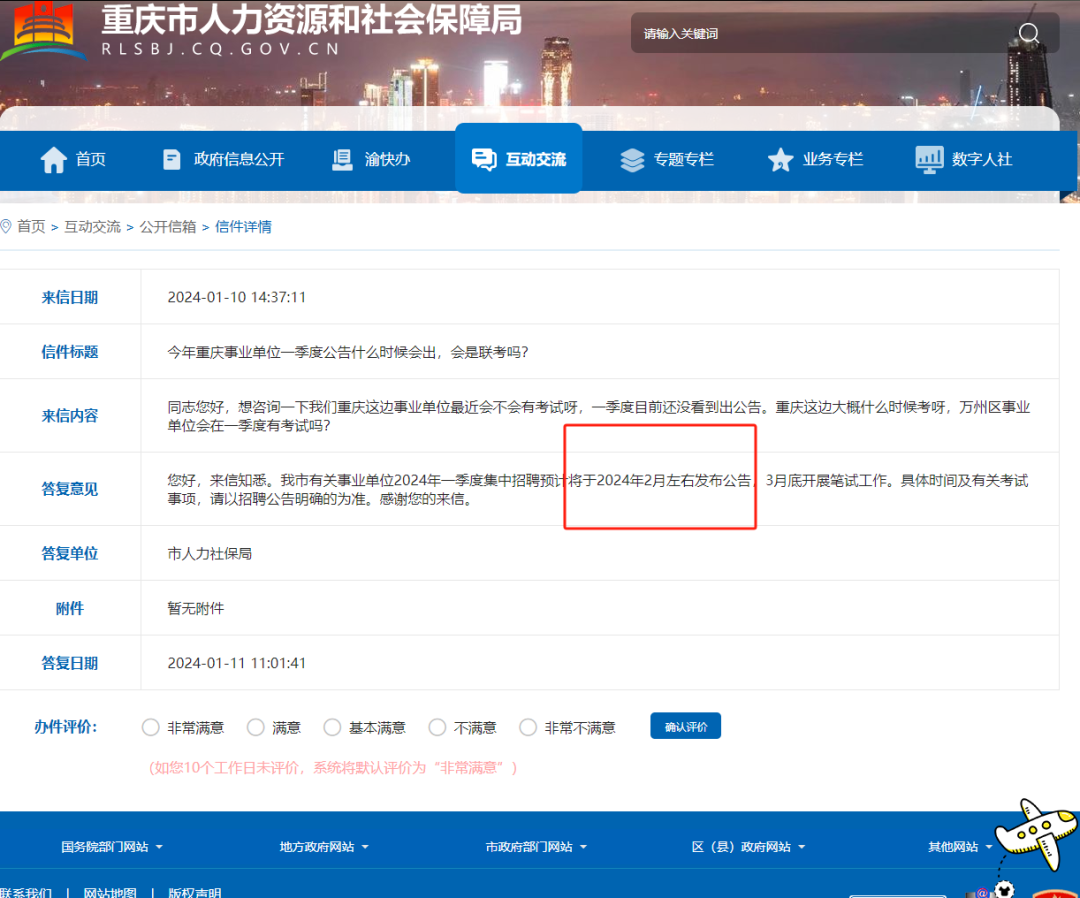This screenshot has height=898, width=1080.
Task: Focus the 请输入关键词 search field
Action: pyautogui.click(x=823, y=33)
